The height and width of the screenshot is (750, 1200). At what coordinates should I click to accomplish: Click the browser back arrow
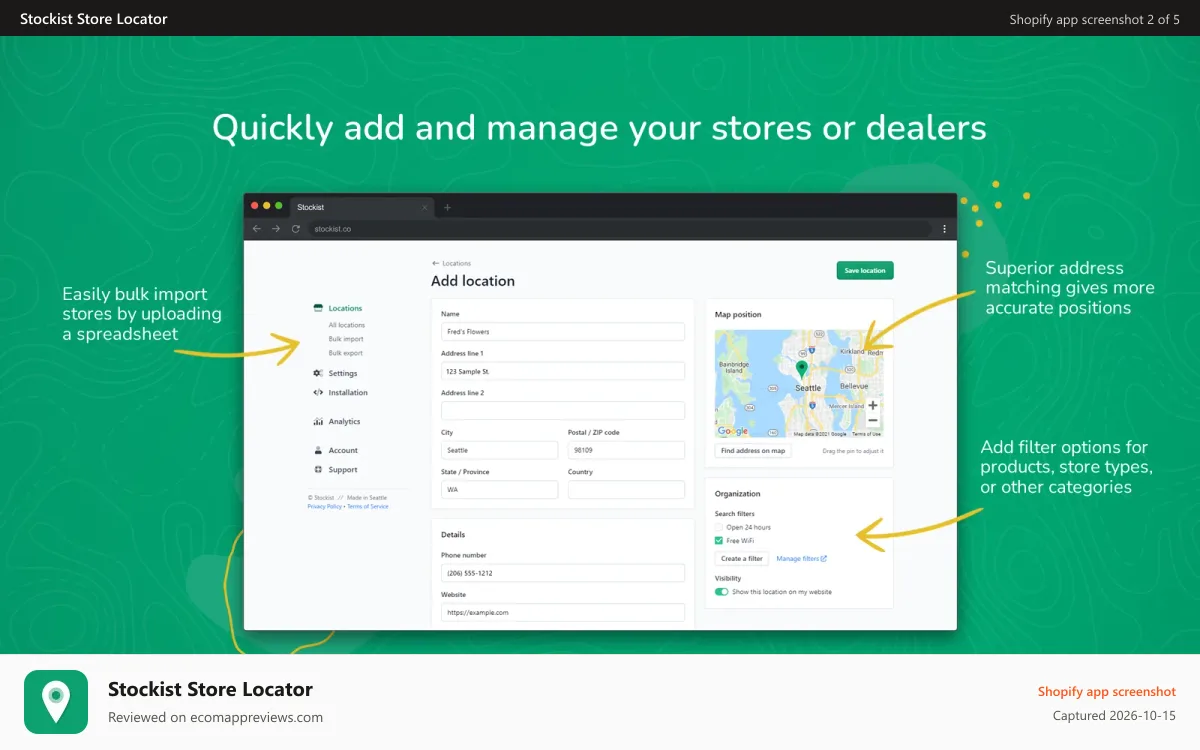point(256,229)
